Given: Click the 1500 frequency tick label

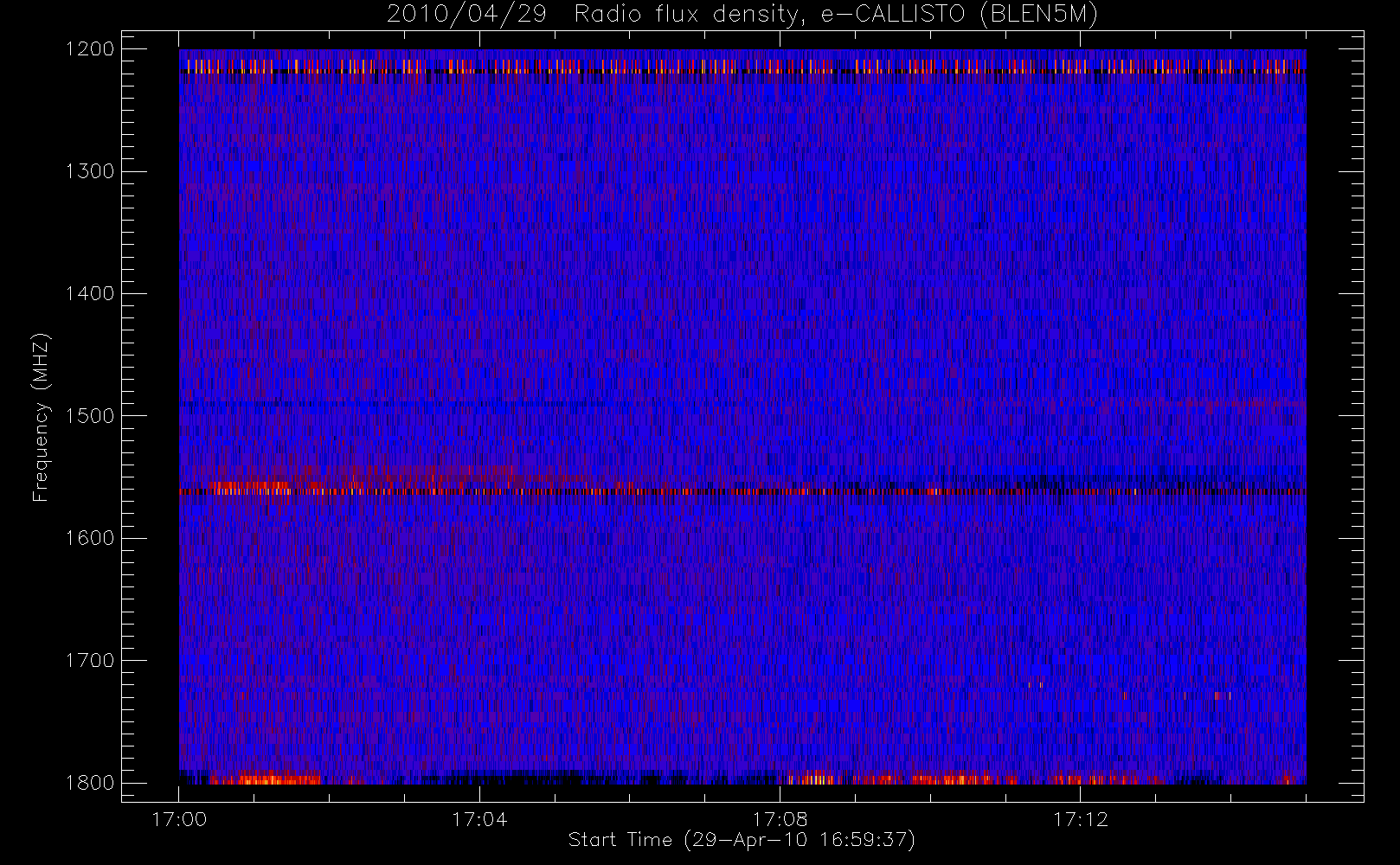Looking at the screenshot, I should (x=91, y=415).
